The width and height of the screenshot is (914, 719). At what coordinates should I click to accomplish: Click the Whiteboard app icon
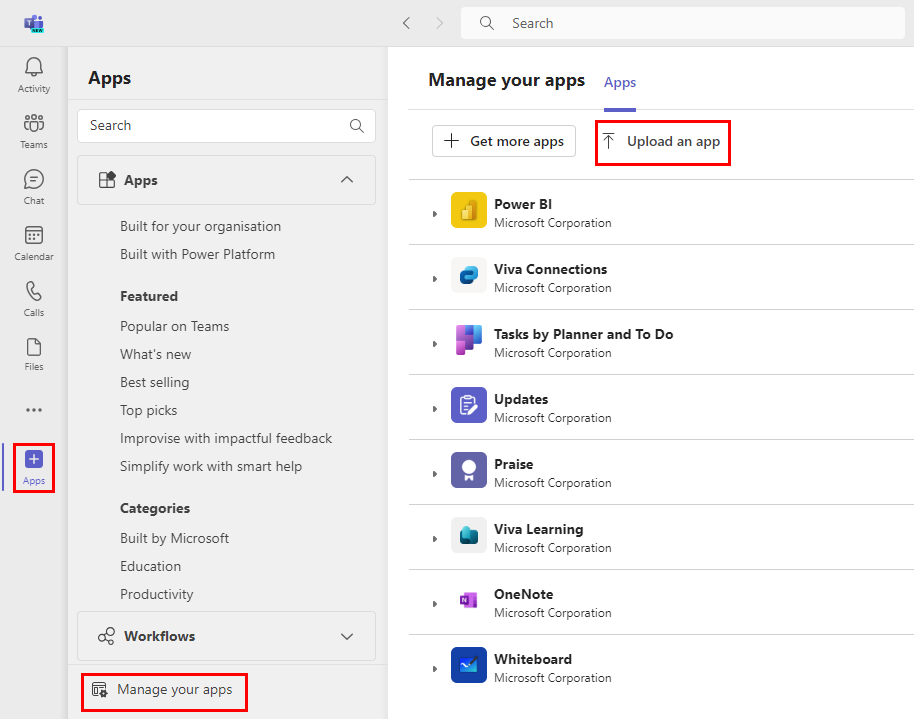[468, 667]
